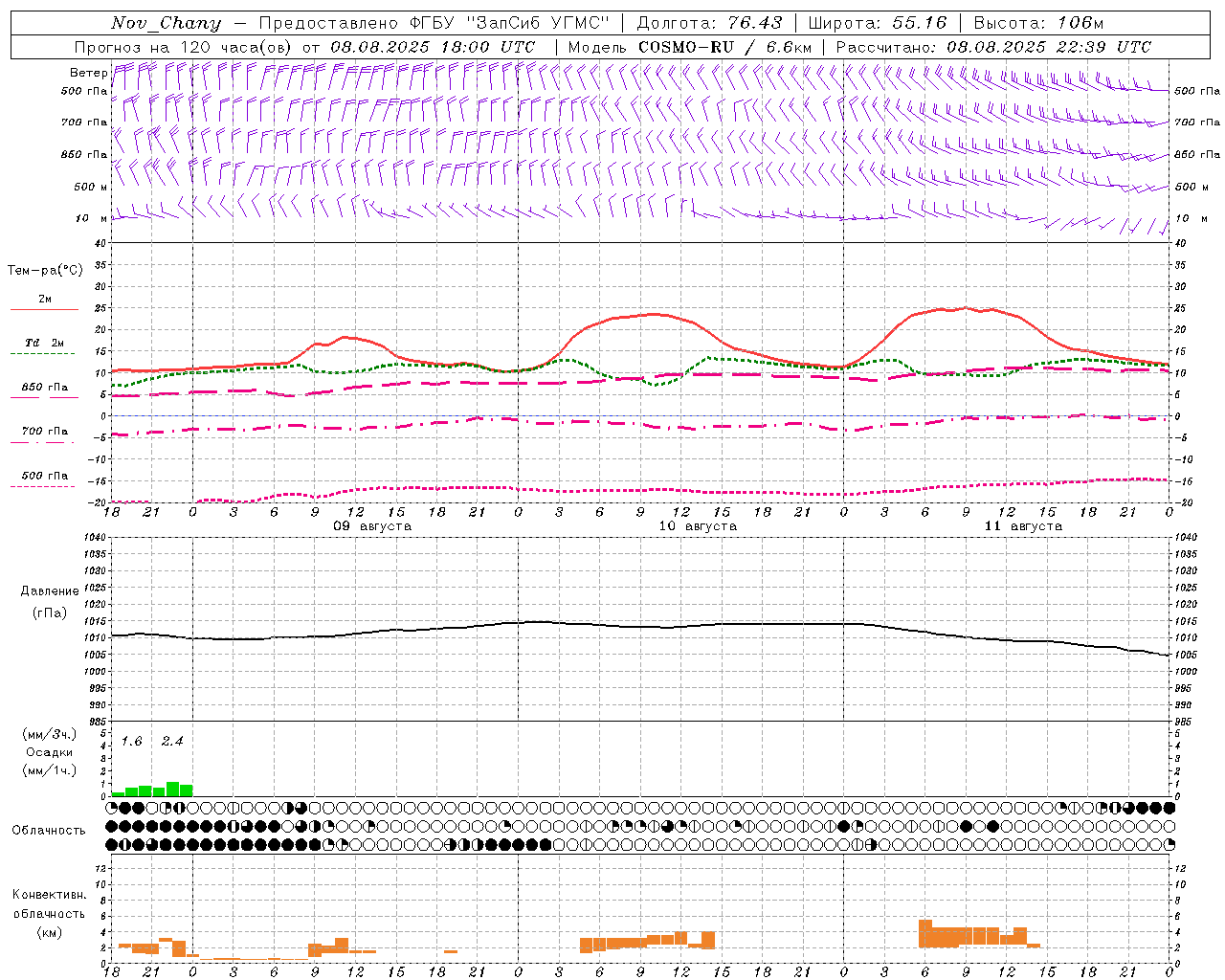
Task: Click 'Рассчитано: 08.08.2025 22:39 UTC' timestamp
Action: (993, 47)
